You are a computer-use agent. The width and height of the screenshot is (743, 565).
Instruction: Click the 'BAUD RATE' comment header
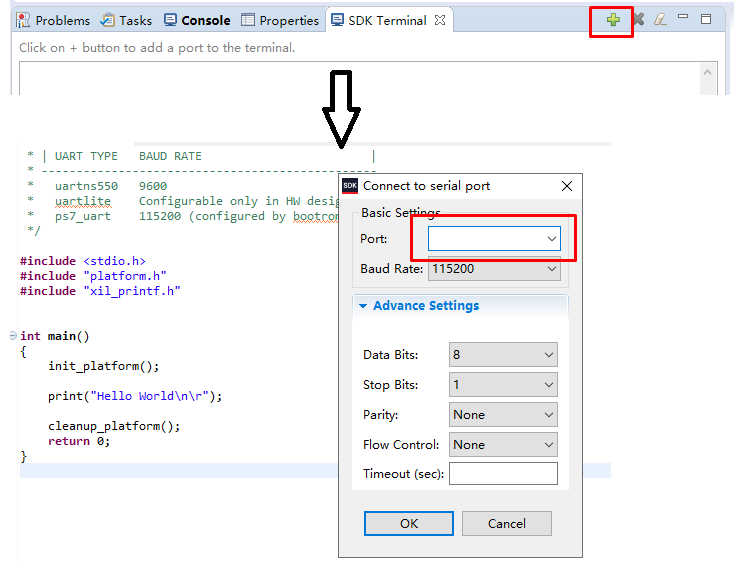point(170,156)
